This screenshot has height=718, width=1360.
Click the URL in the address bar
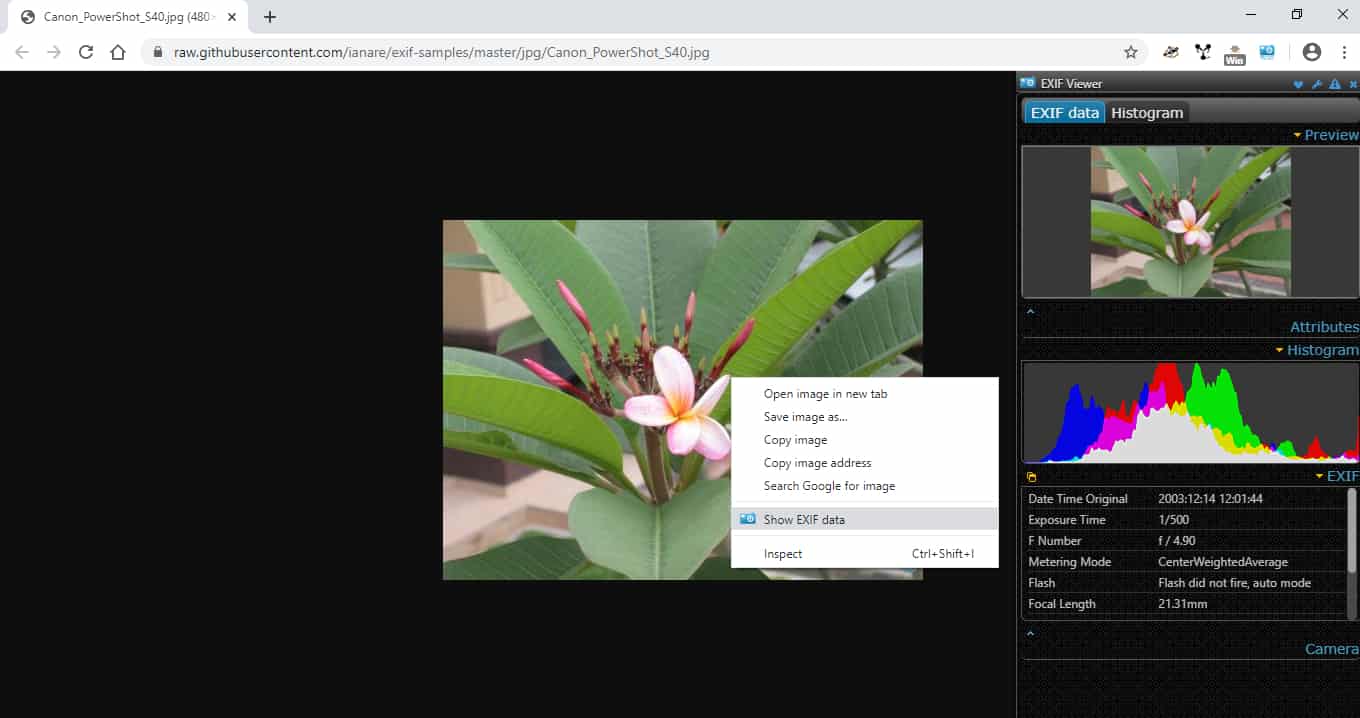tap(441, 52)
